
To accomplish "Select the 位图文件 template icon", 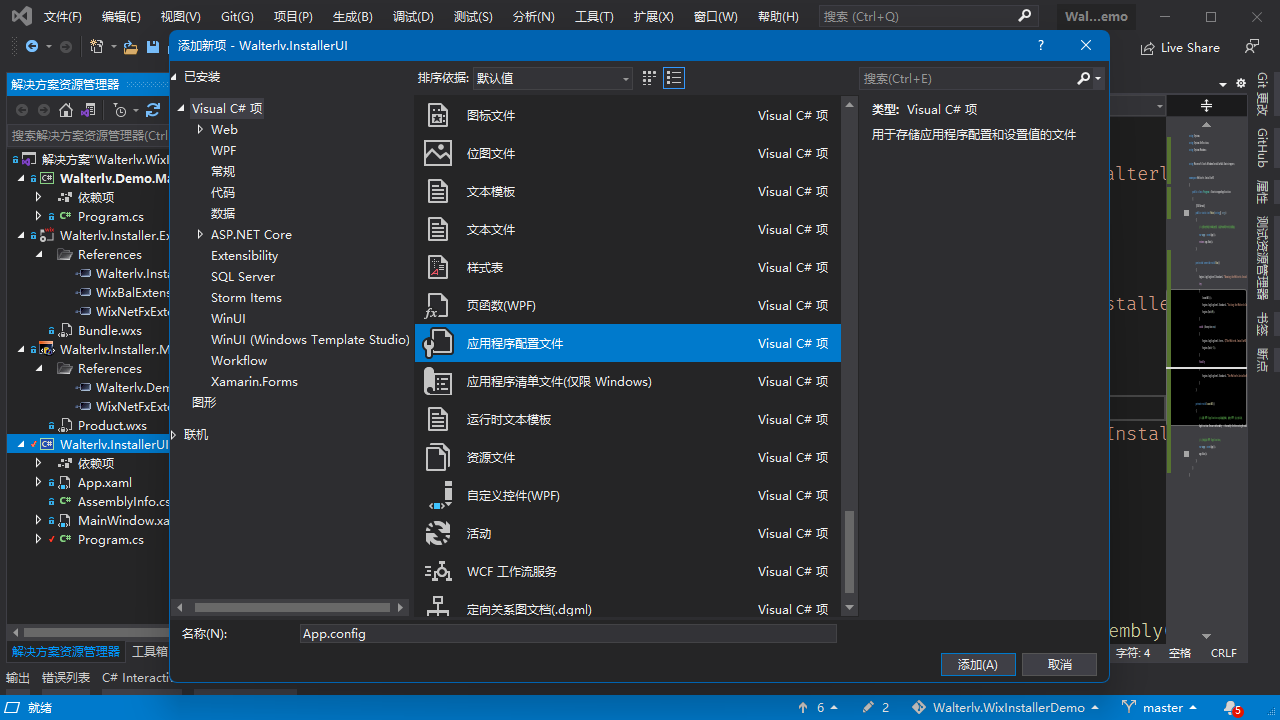I will [x=438, y=153].
